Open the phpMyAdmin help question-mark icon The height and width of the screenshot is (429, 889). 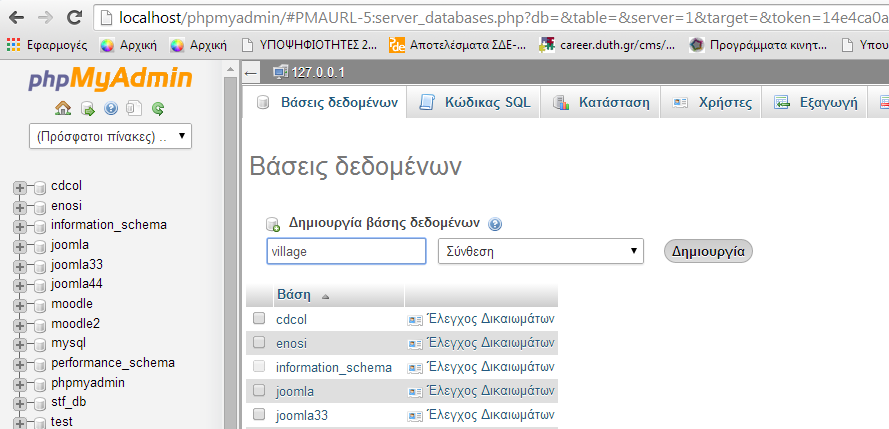tap(111, 108)
